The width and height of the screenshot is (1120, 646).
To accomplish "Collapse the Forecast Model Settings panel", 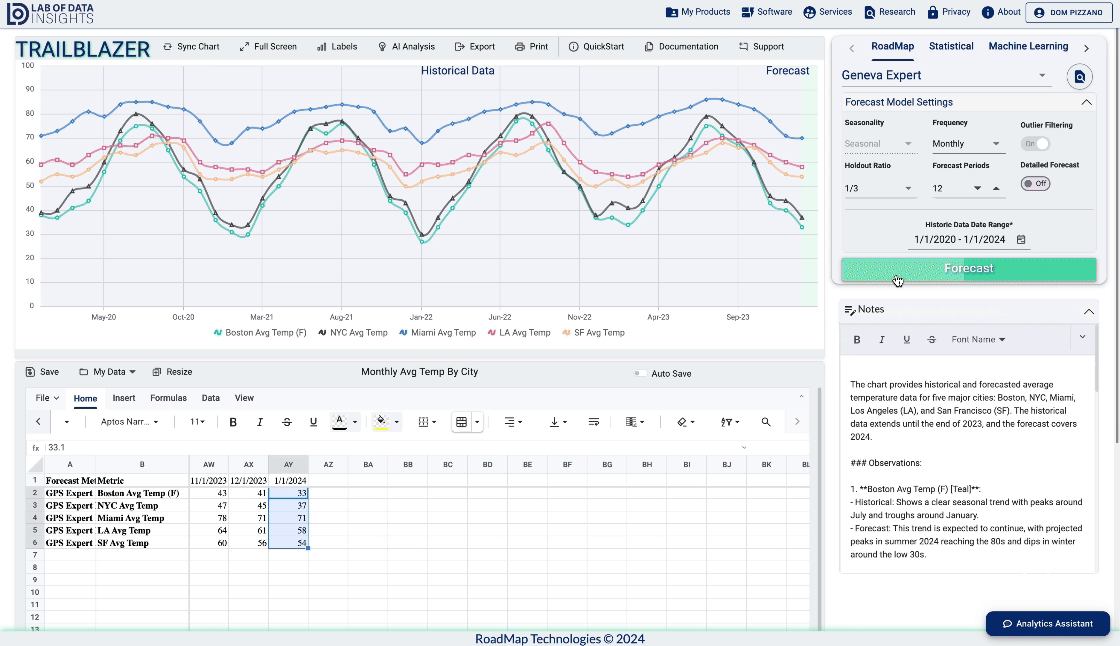I will pyautogui.click(x=1087, y=102).
